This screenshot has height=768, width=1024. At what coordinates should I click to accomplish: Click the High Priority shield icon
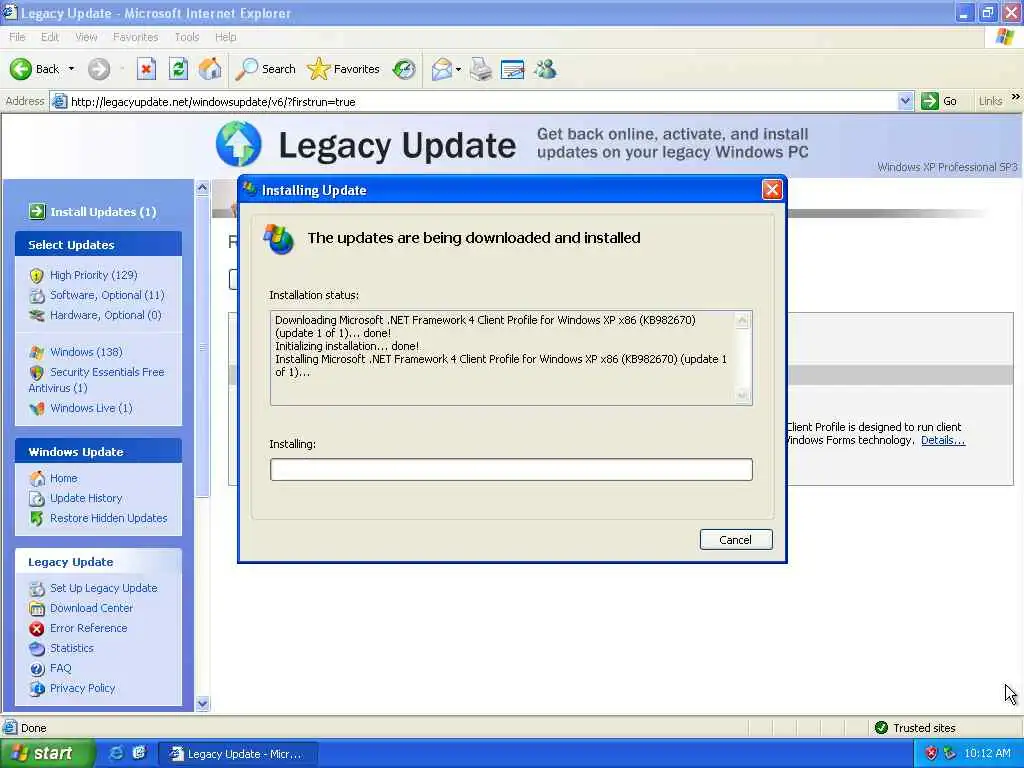click(37, 276)
